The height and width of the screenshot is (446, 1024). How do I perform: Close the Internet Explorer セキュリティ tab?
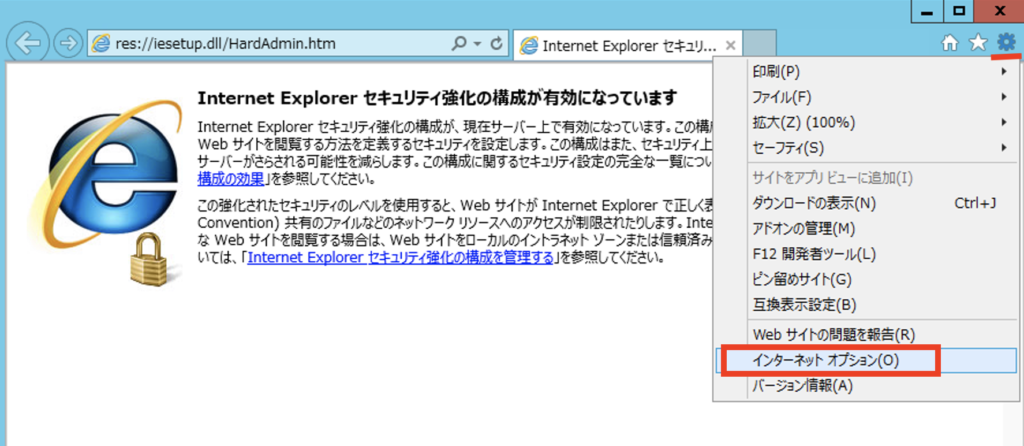click(731, 46)
